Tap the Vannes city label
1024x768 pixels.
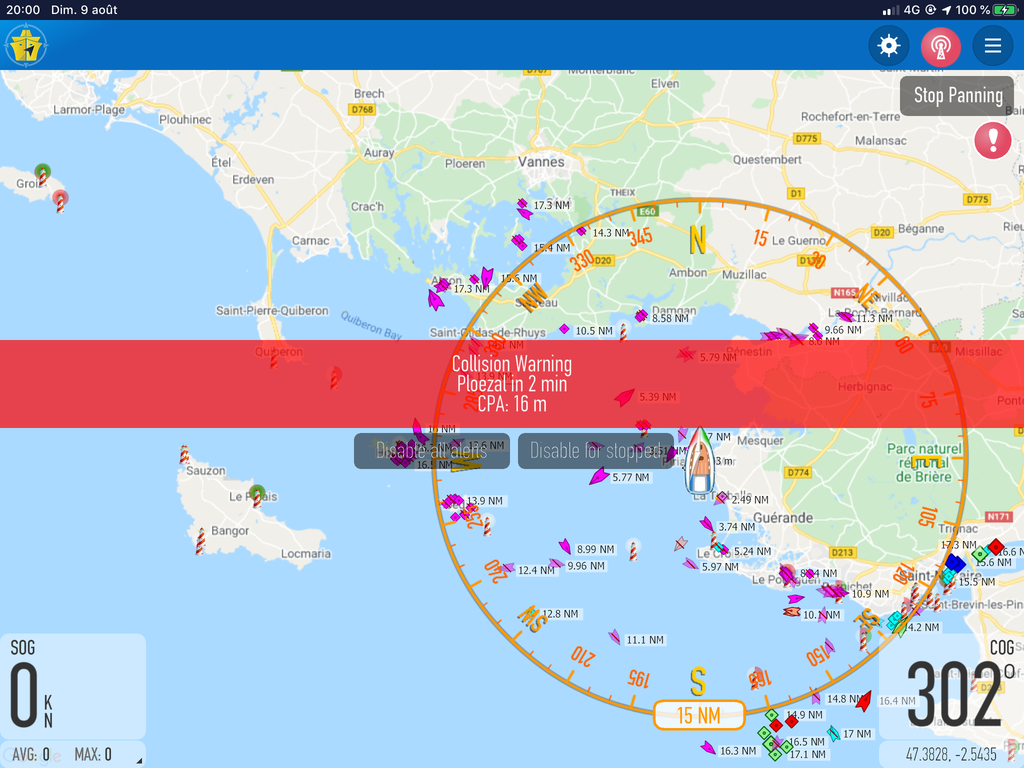[541, 161]
